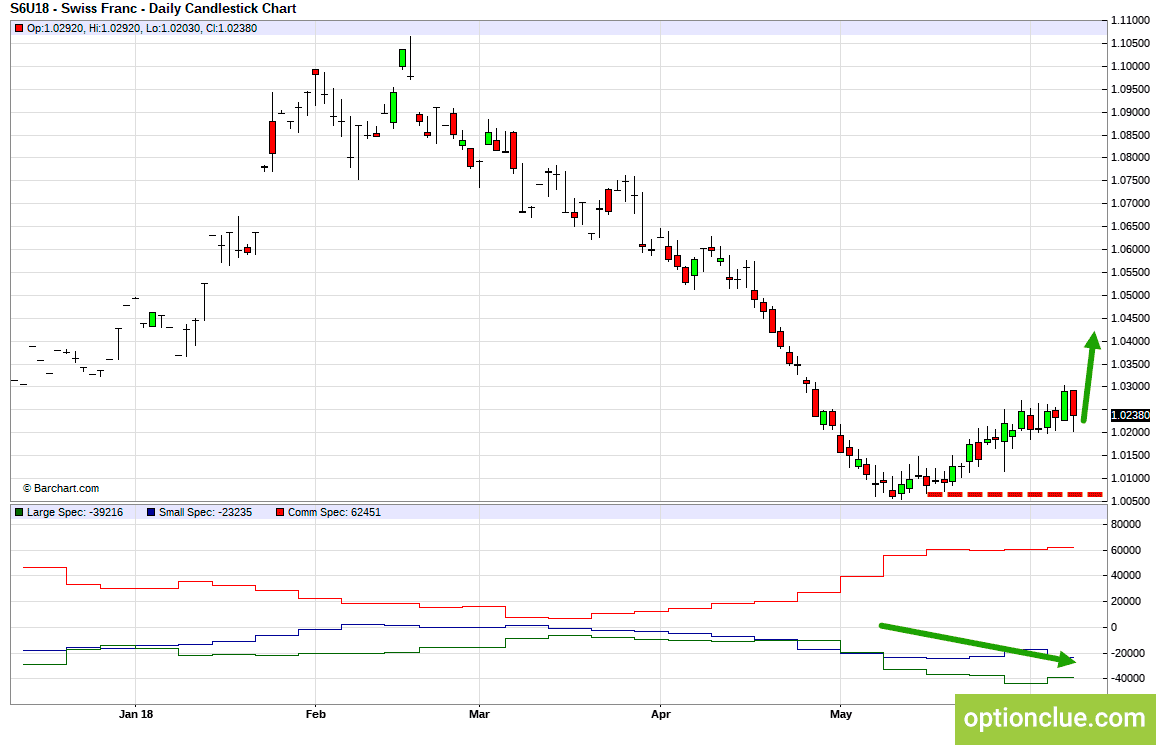Click the 'Large Spec: -39216' label
Screen dimensions: 1156x745
click(x=75, y=512)
